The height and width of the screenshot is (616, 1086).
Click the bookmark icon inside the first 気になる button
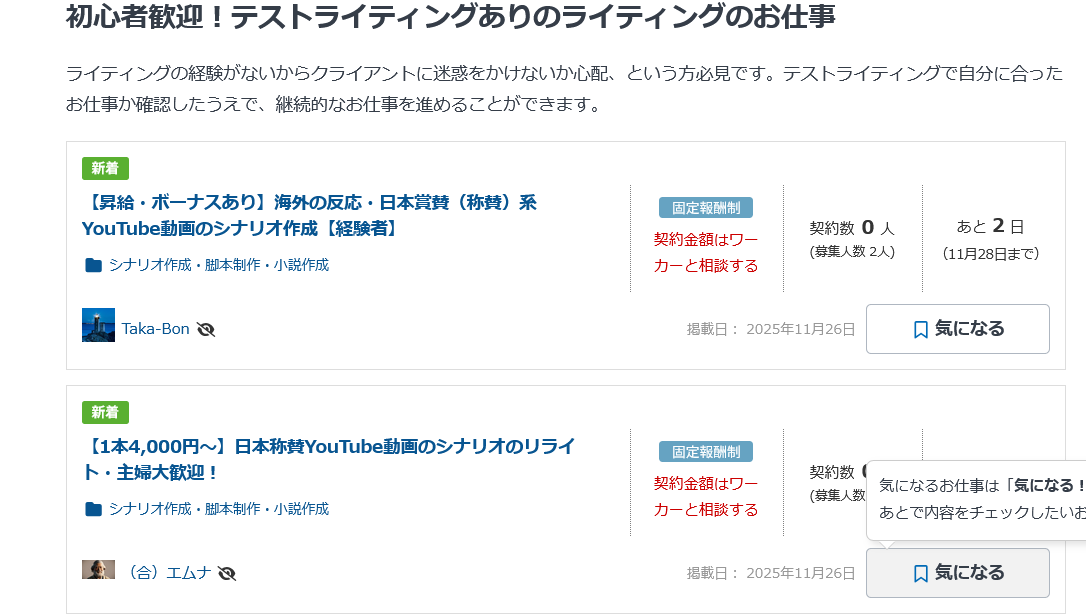[921, 330]
